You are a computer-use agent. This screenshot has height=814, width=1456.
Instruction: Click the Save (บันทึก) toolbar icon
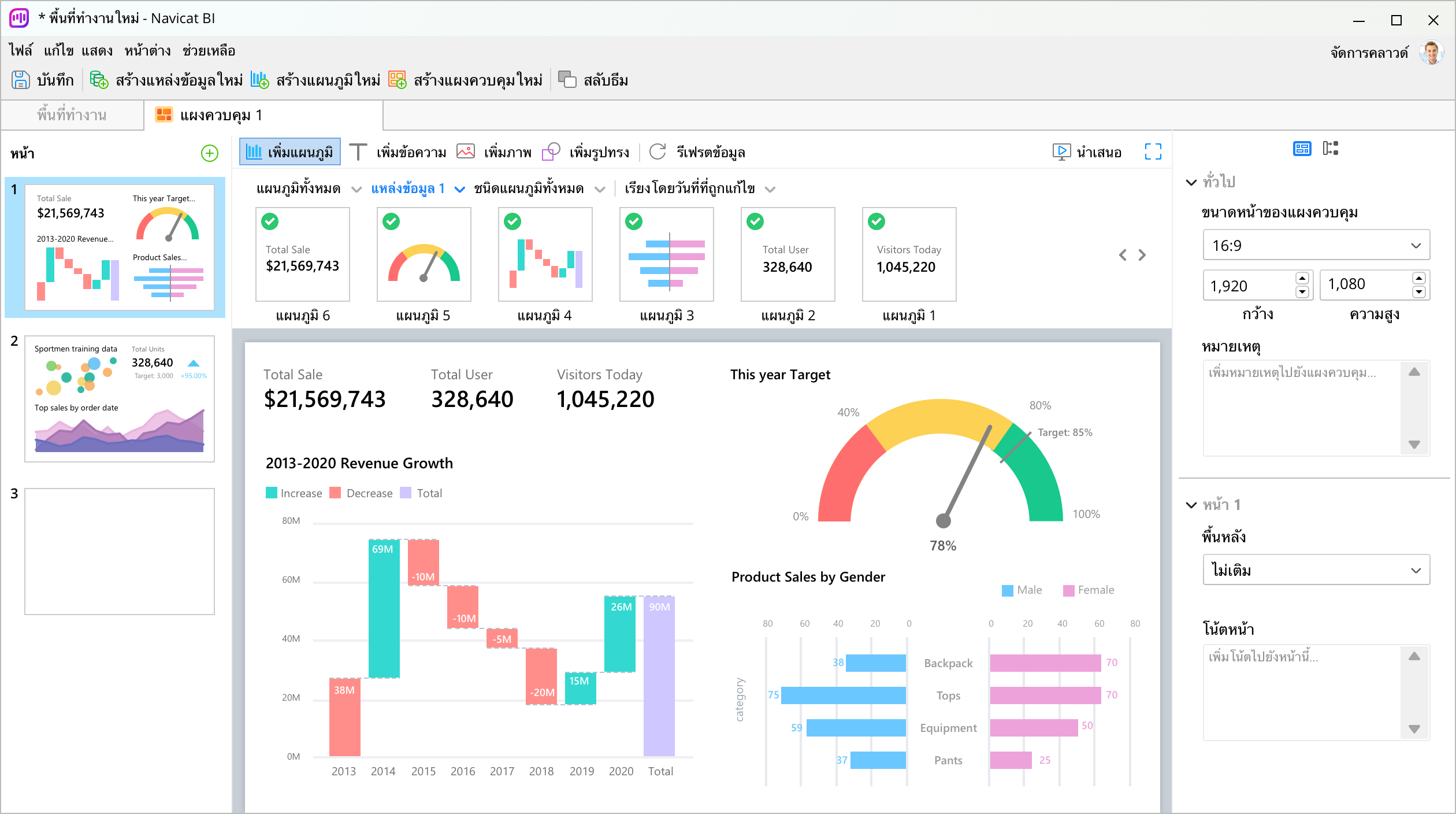(21, 80)
